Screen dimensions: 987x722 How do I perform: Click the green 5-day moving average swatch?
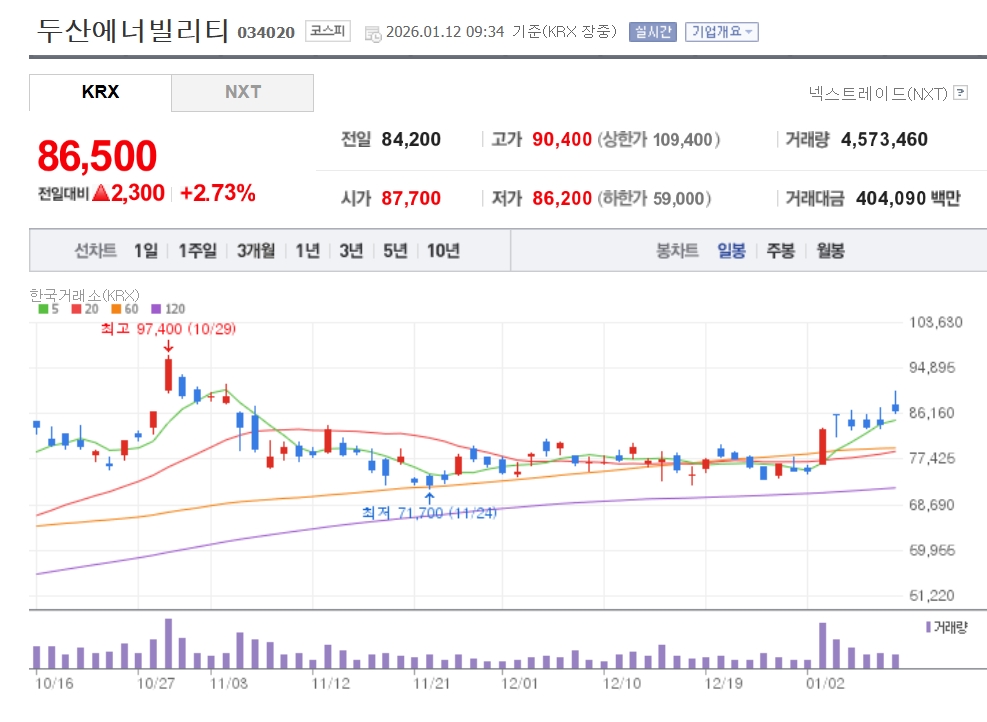[43, 309]
